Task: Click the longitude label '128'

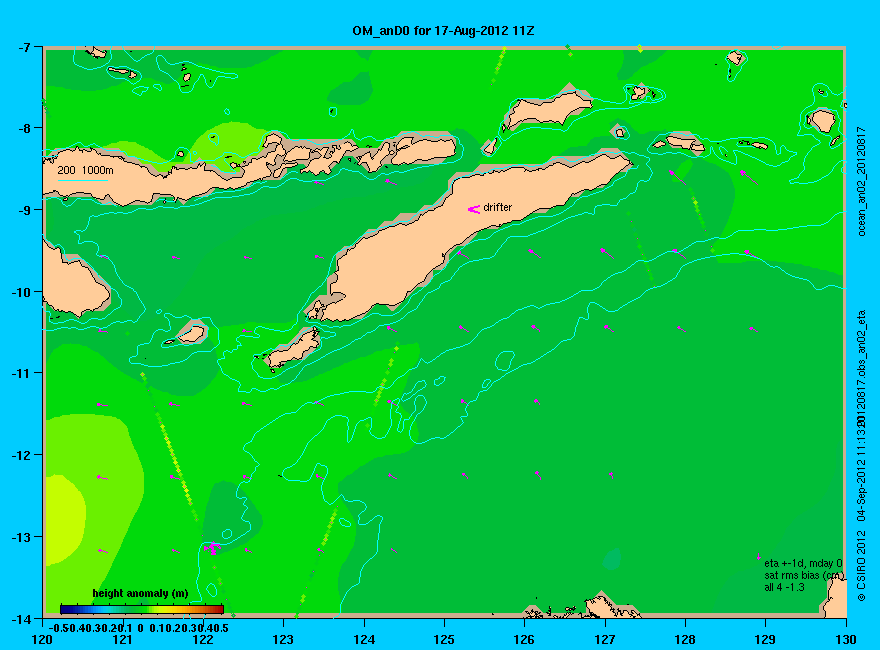Action: (x=685, y=639)
